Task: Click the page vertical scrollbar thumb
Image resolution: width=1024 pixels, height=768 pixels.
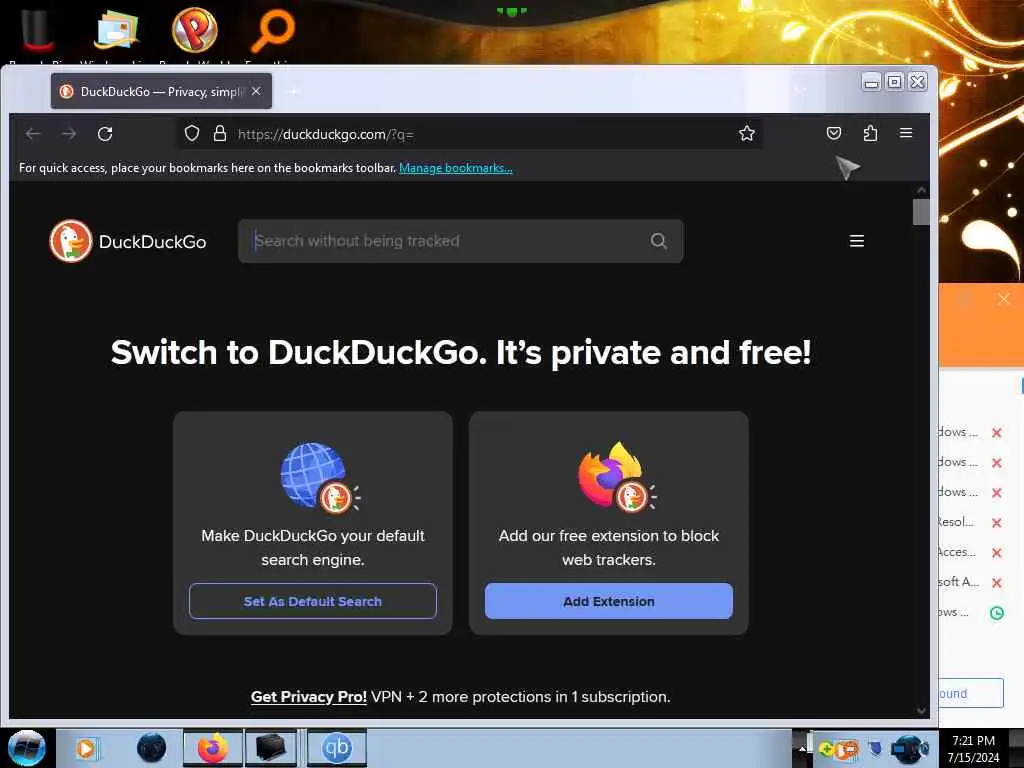Action: point(921,212)
